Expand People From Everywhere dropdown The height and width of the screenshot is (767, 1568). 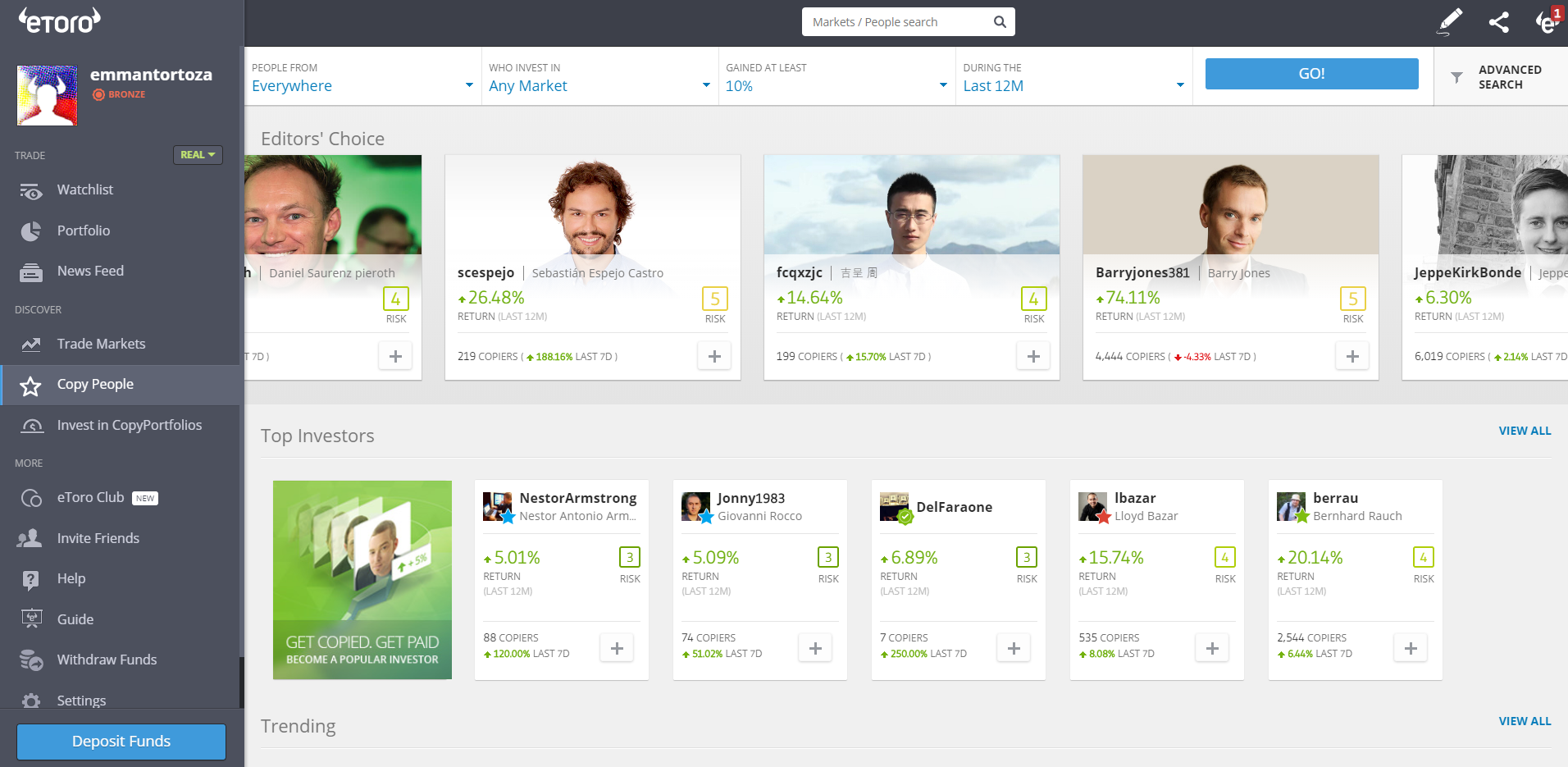click(x=362, y=76)
